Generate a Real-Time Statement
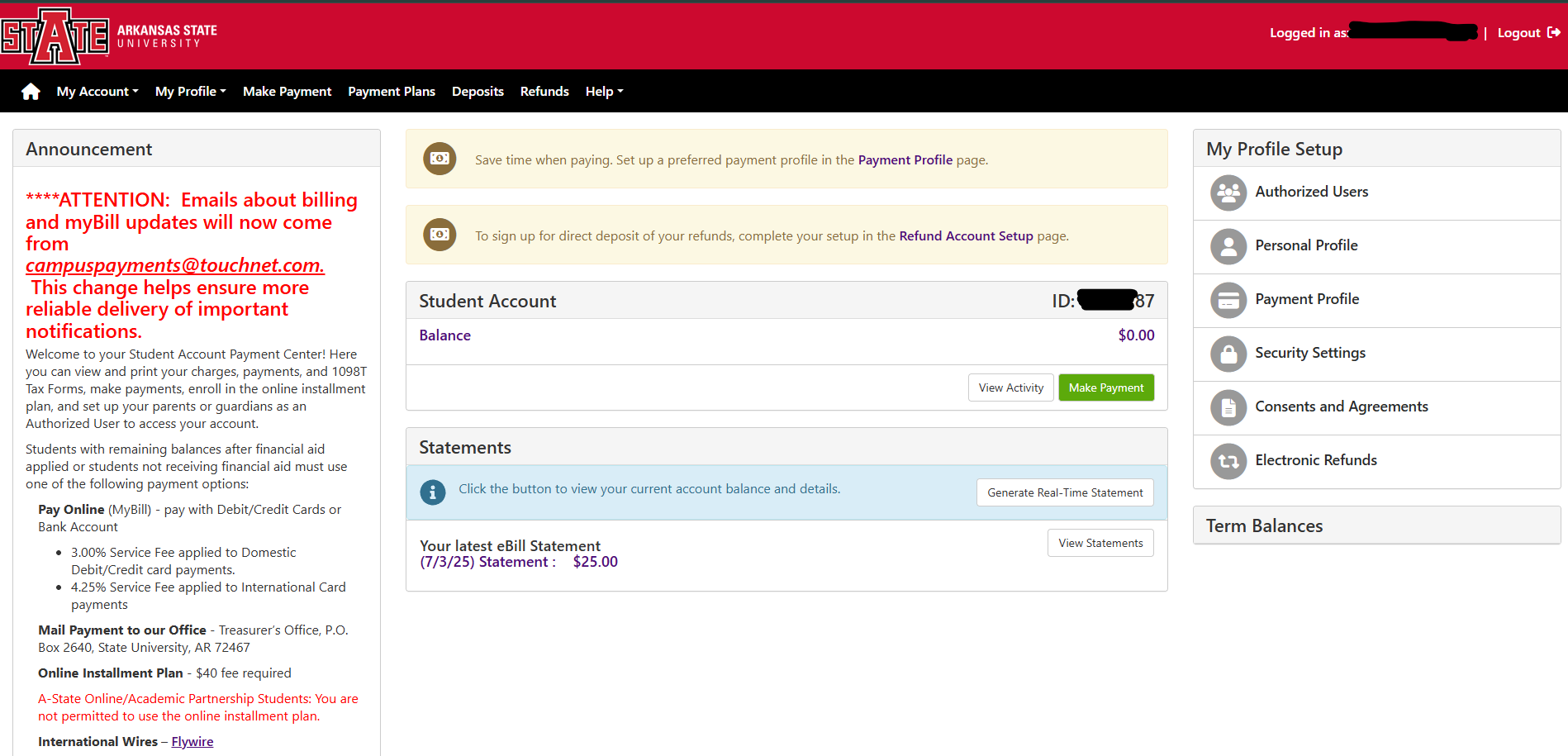Screen dimensions: 1568x756 (x=1065, y=492)
